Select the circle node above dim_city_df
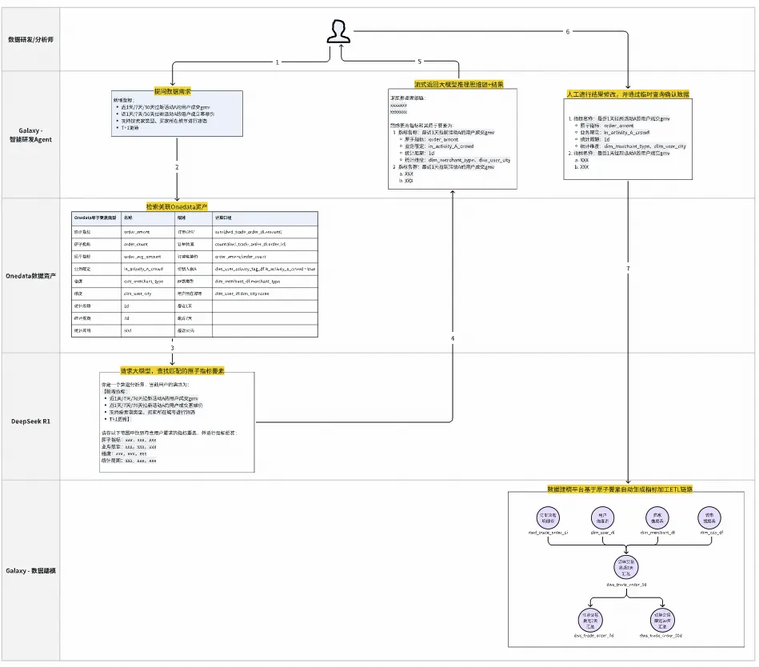 click(709, 518)
